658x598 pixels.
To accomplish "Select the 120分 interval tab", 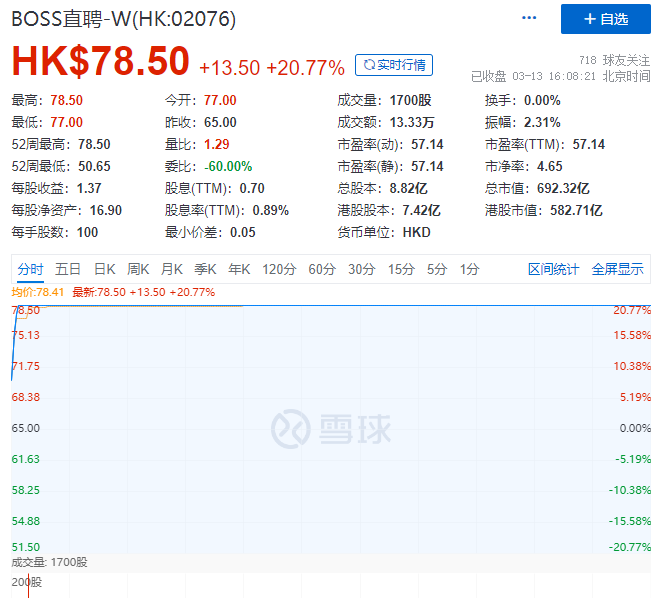I will 279,269.
